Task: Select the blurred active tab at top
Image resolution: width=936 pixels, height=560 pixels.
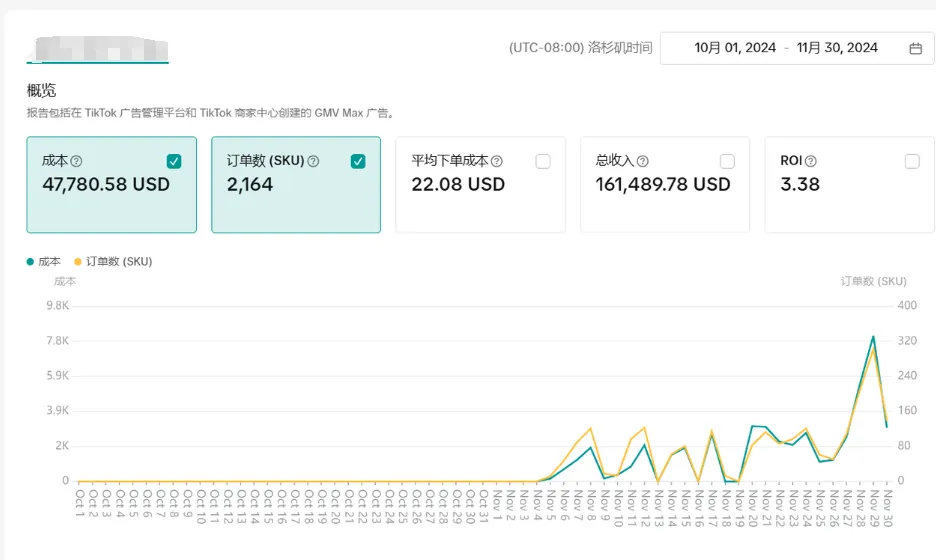Action: pos(98,49)
